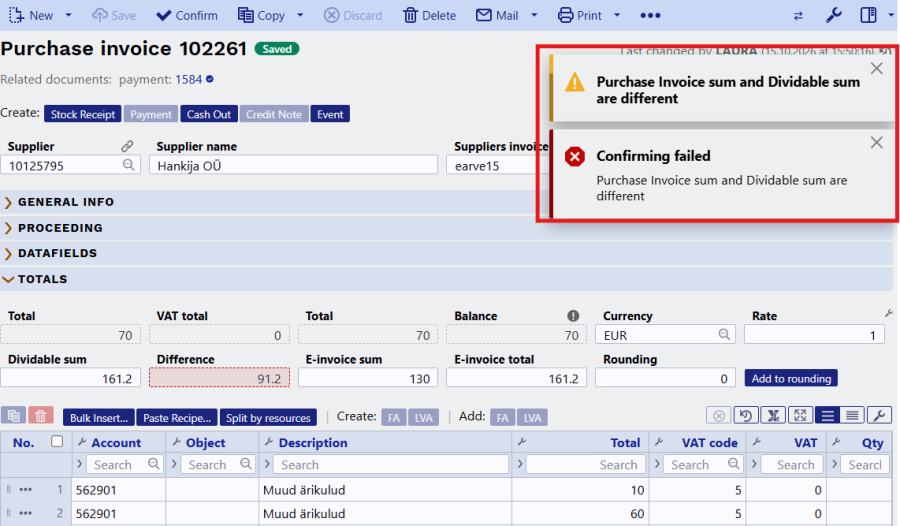
Task: Click Create FA button
Action: pos(394,417)
